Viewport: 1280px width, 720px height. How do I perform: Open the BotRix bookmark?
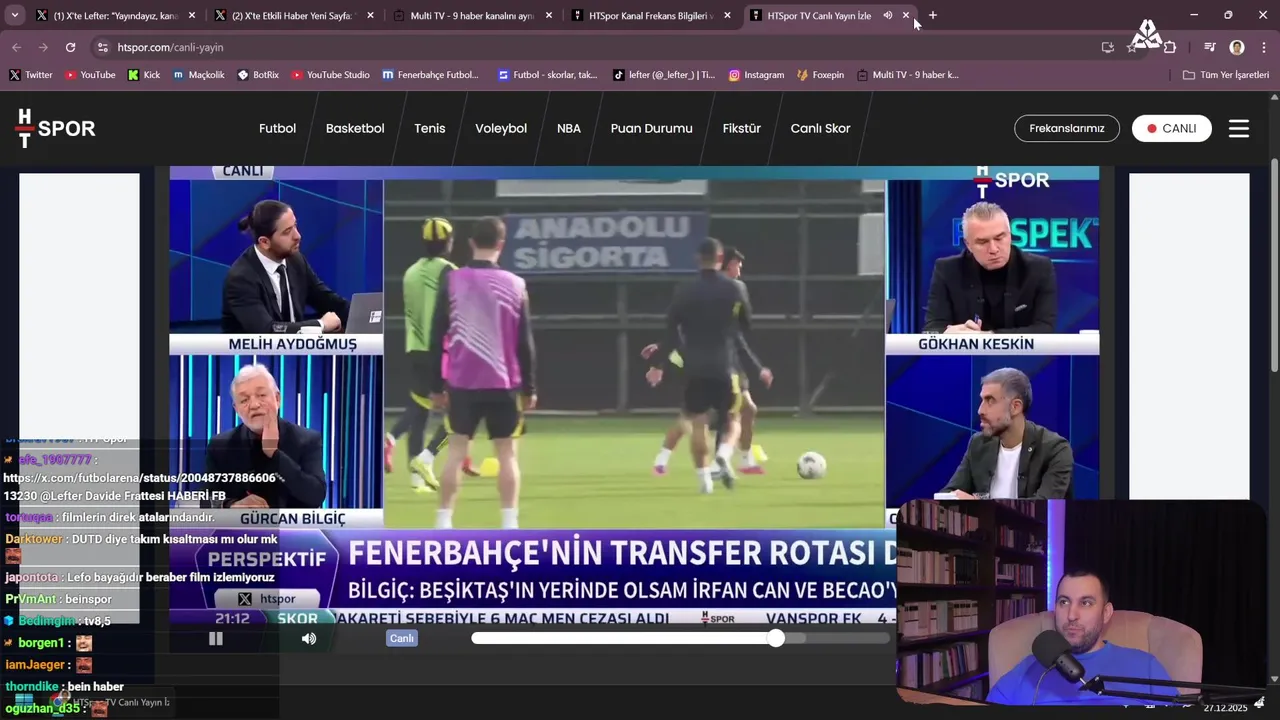[258, 75]
